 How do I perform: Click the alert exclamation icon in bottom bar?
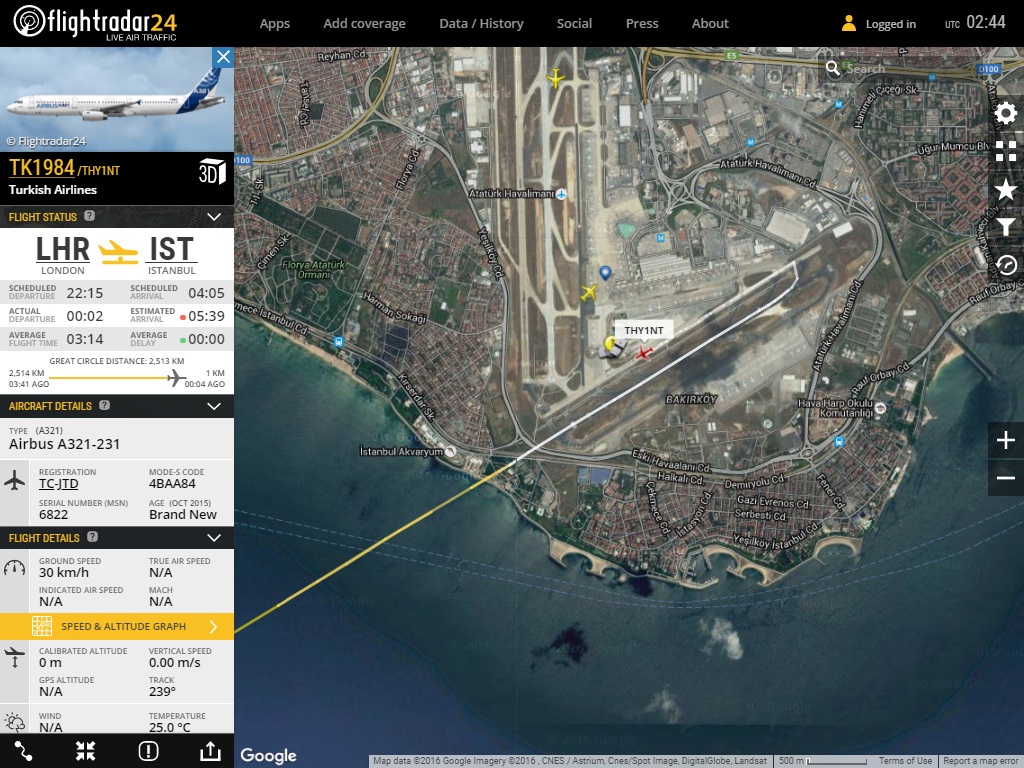point(149,751)
